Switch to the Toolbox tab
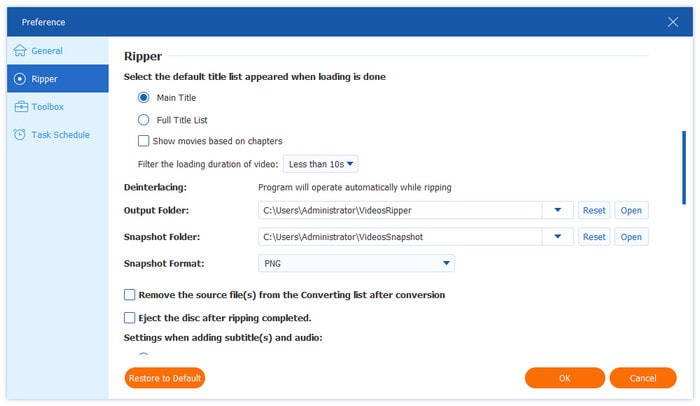 click(x=47, y=107)
